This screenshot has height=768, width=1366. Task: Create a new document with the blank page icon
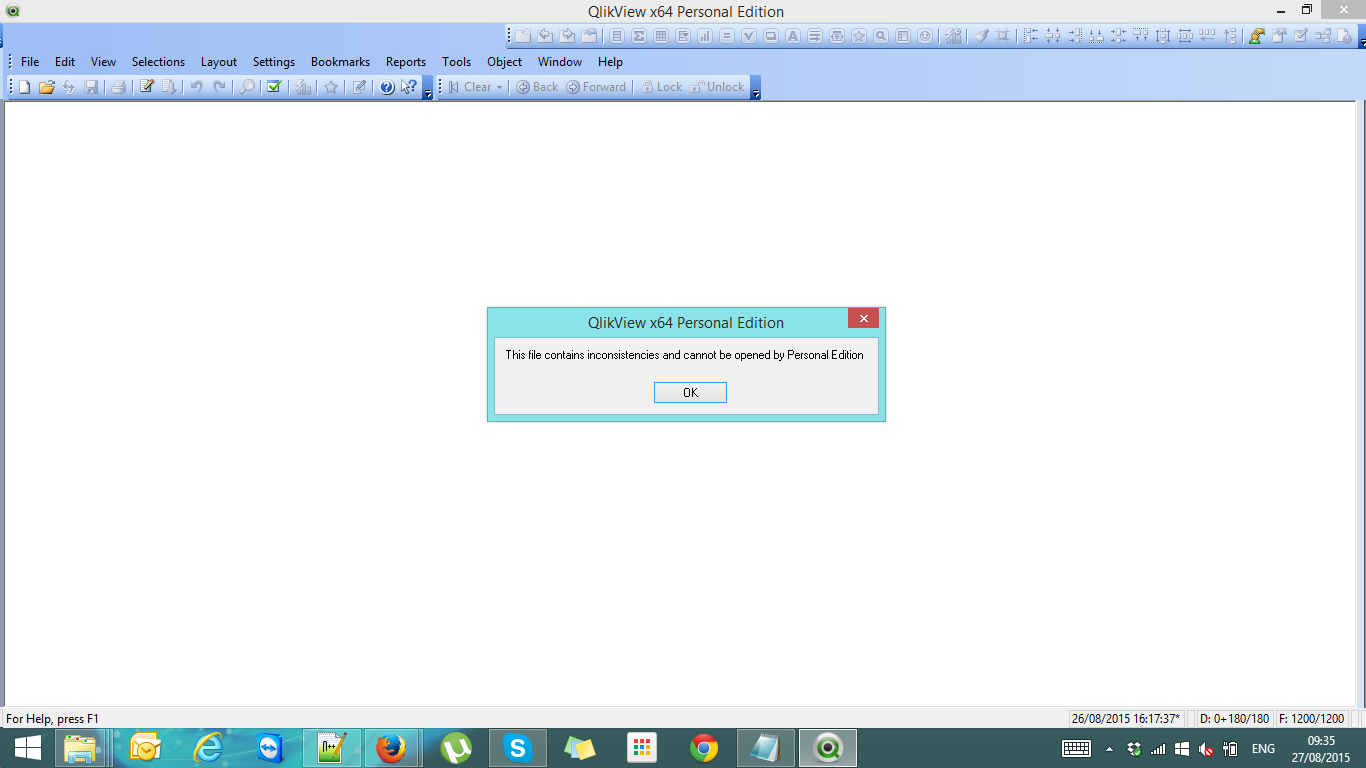tap(24, 87)
